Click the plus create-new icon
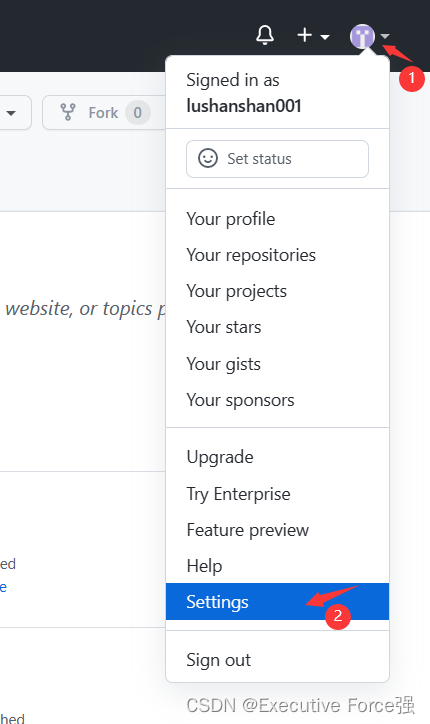 pyautogui.click(x=305, y=35)
